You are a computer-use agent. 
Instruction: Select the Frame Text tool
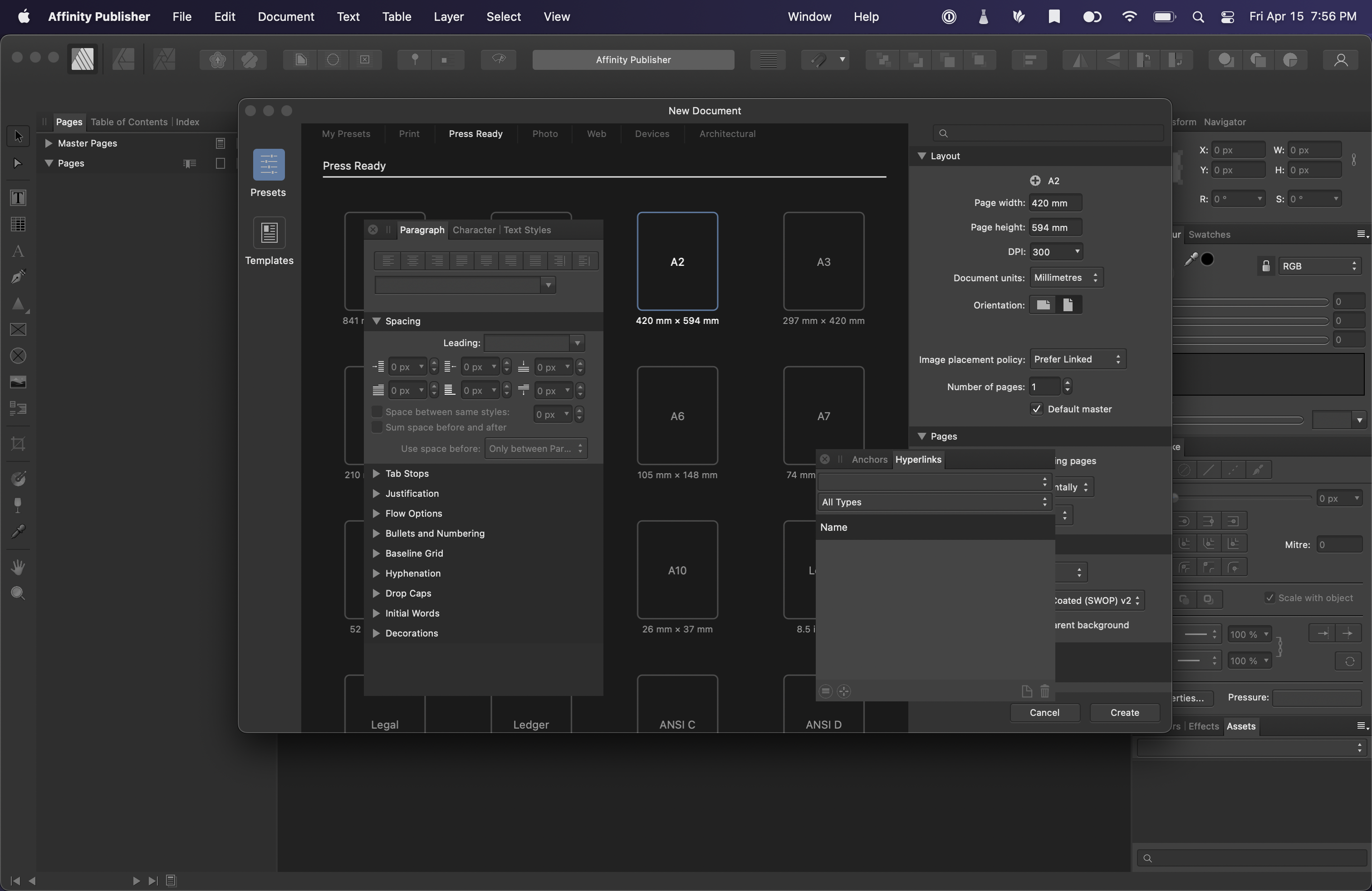click(18, 198)
